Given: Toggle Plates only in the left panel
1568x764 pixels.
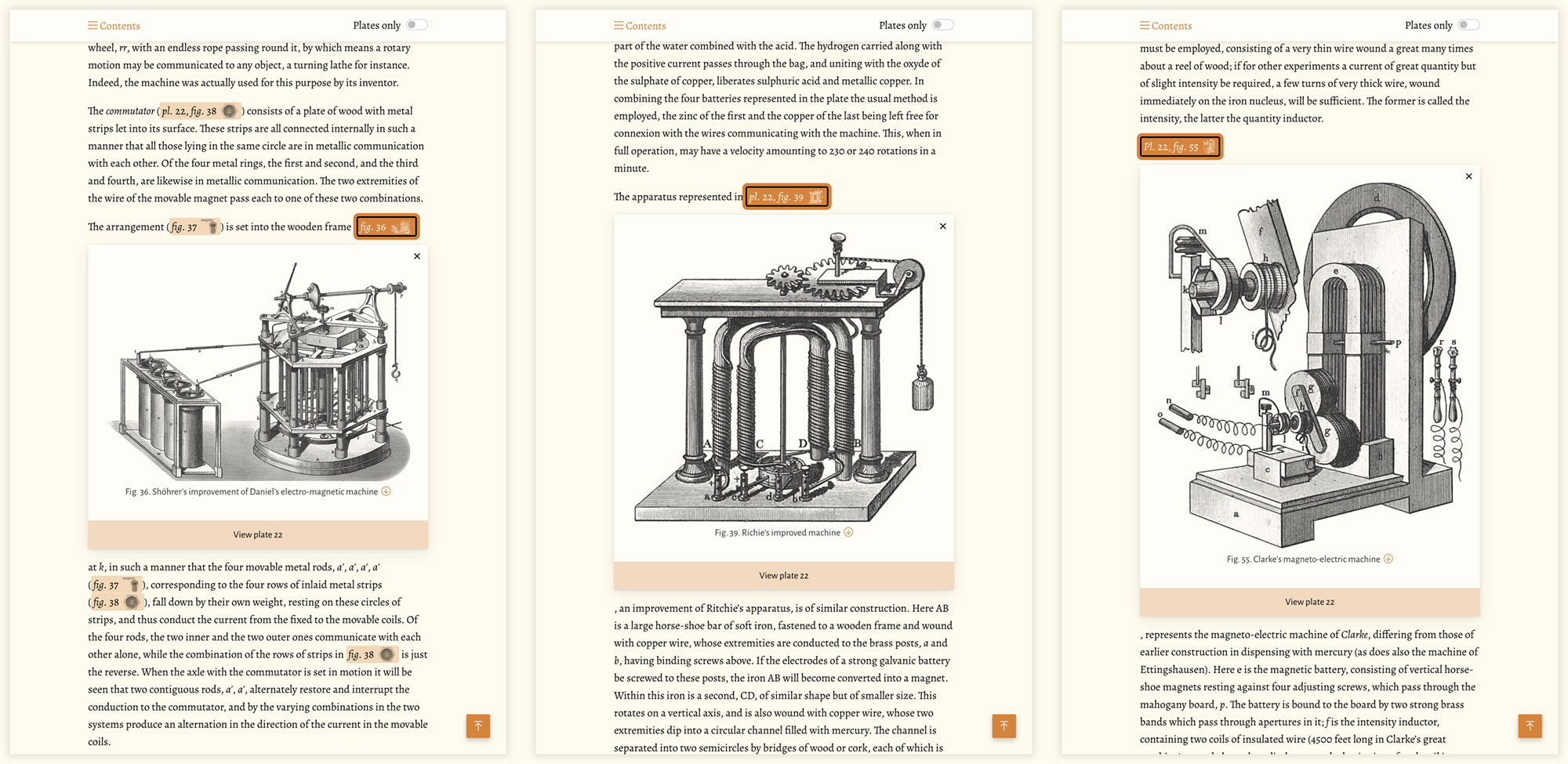Looking at the screenshot, I should tap(416, 25).
